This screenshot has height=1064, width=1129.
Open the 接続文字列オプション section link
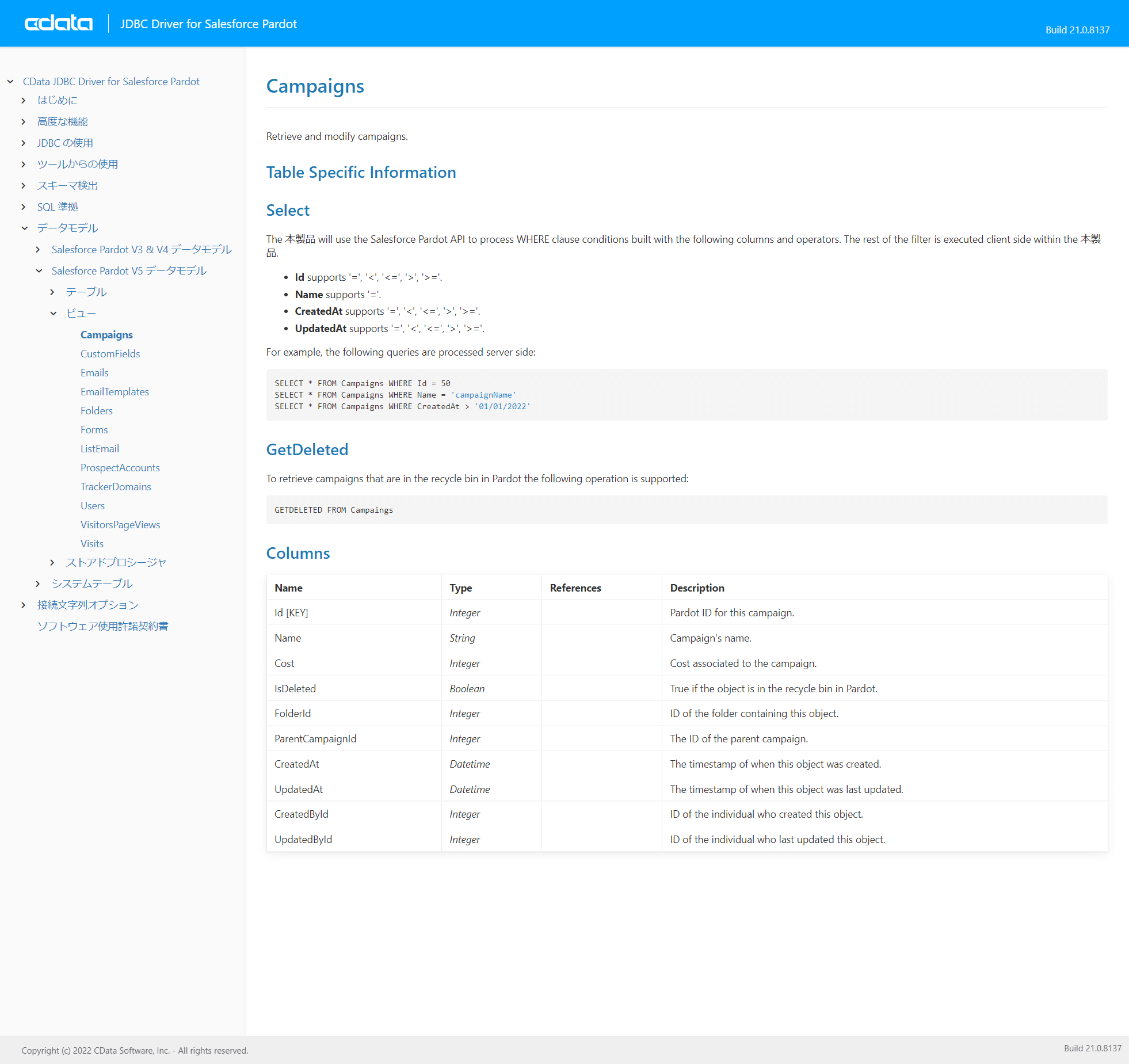click(x=87, y=605)
